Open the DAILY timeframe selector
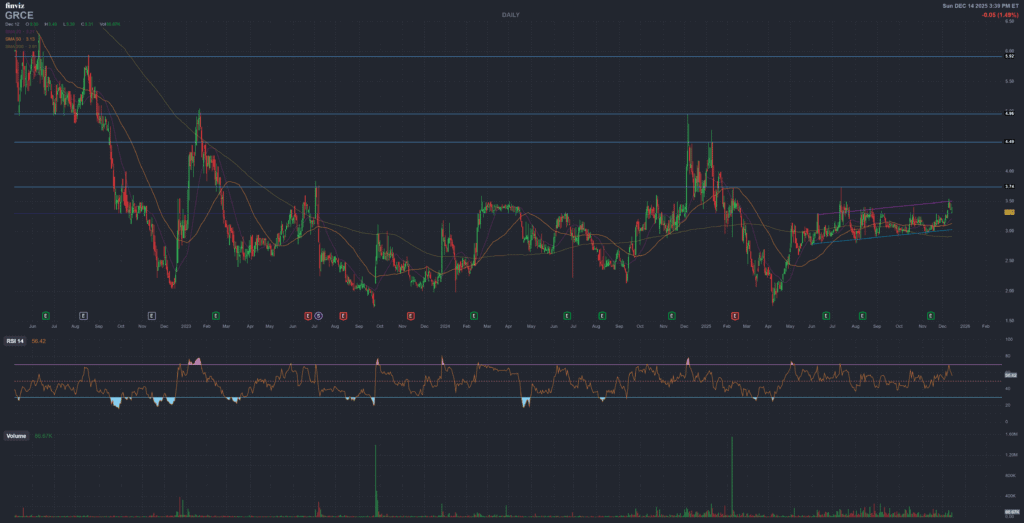Image resolution: width=1024 pixels, height=523 pixels. click(511, 17)
